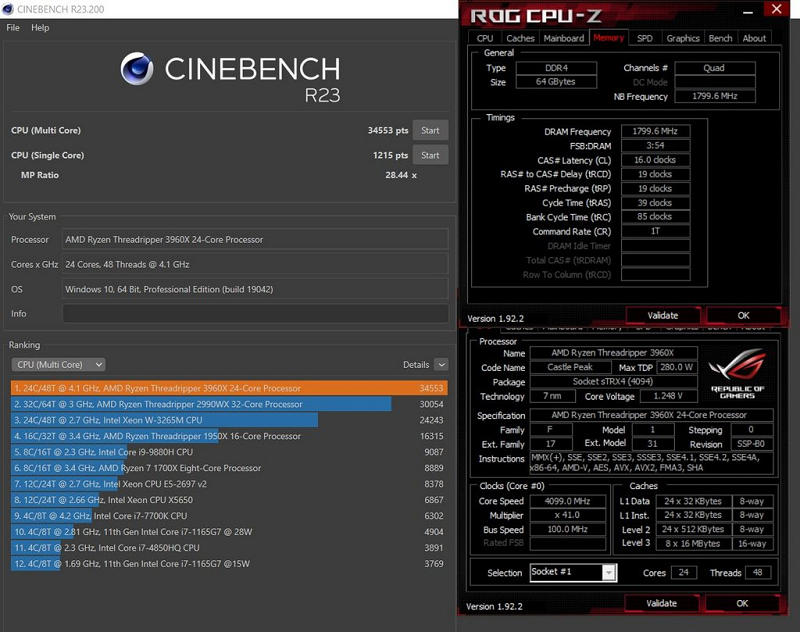800x632 pixels.
Task: Click the Cinebench icon in the title bar
Action: tap(9, 9)
